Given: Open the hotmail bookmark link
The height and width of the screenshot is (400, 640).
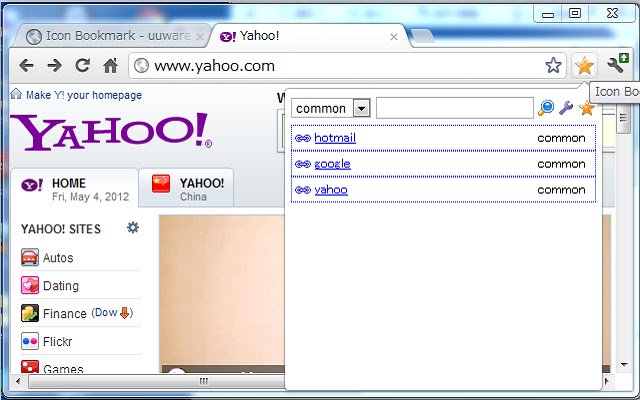Looking at the screenshot, I should pyautogui.click(x=335, y=138).
